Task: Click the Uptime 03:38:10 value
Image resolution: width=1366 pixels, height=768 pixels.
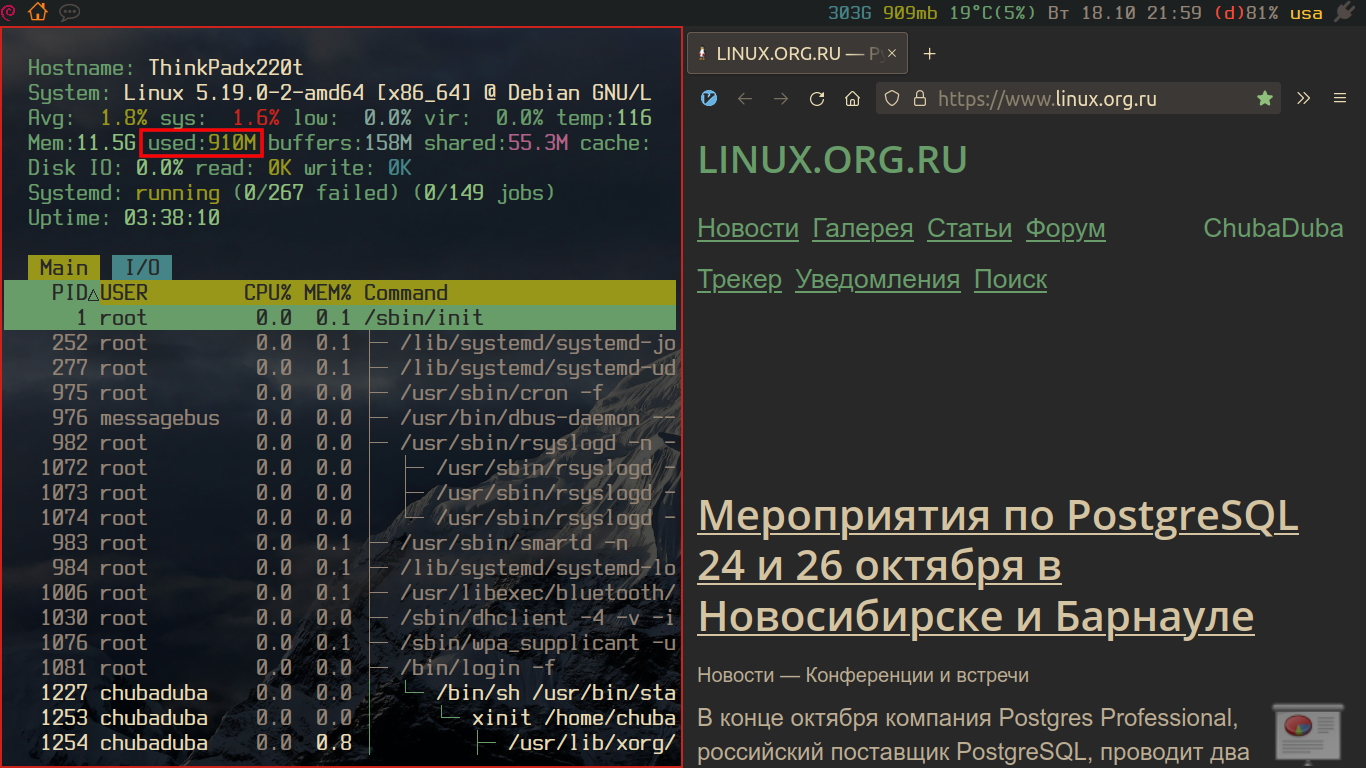Action: [172, 218]
